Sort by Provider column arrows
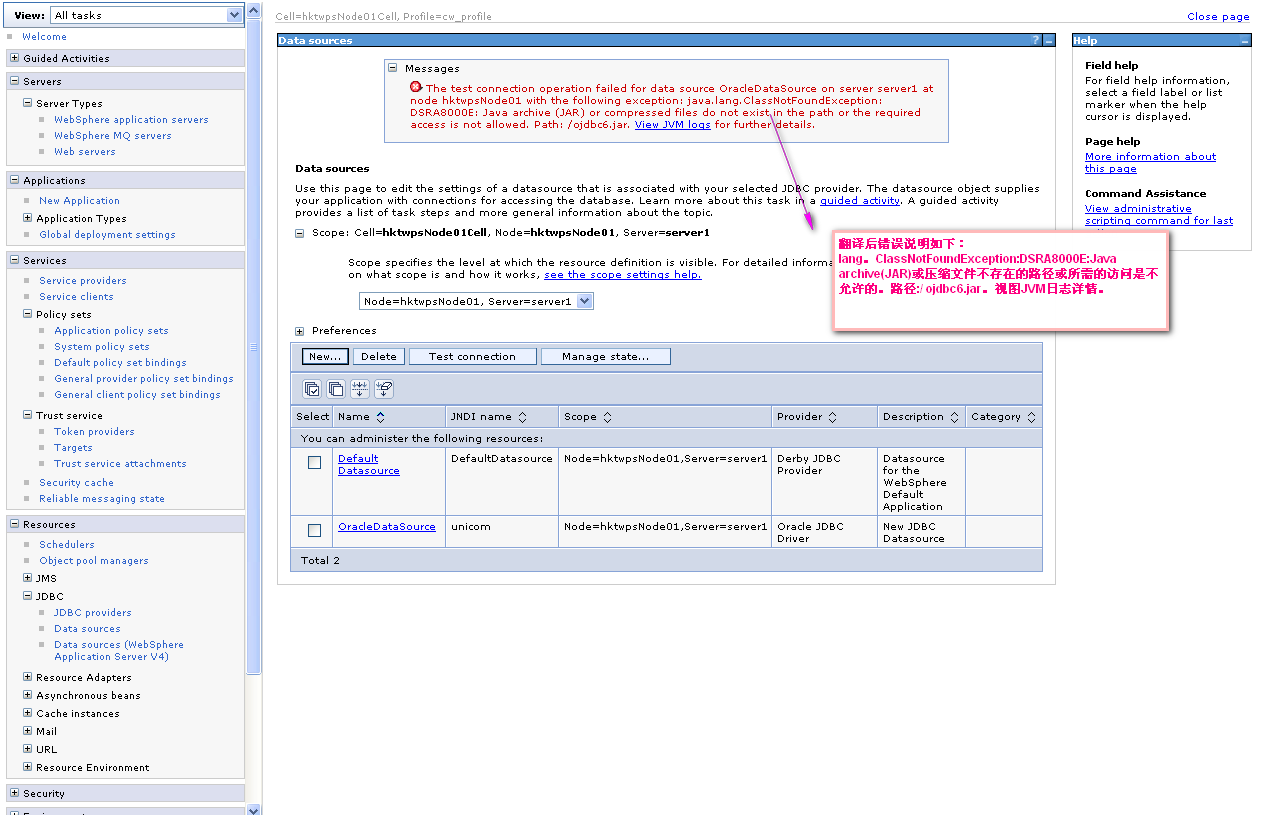This screenshot has height=815, width=1275. 833,417
